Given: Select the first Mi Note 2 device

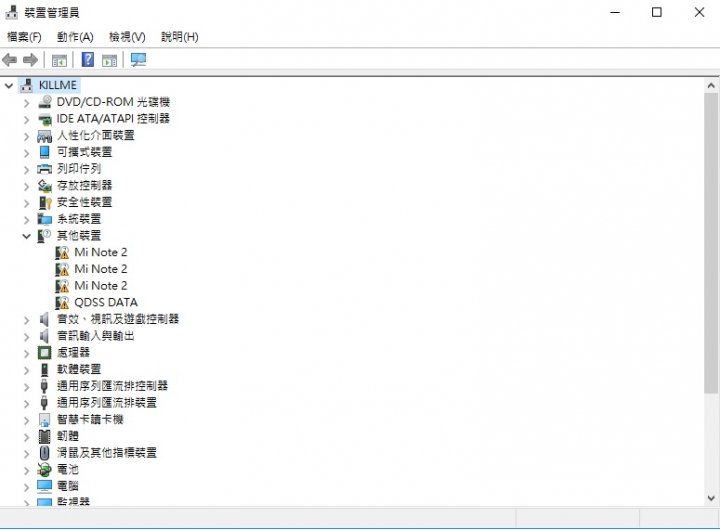Looking at the screenshot, I should coord(101,252).
